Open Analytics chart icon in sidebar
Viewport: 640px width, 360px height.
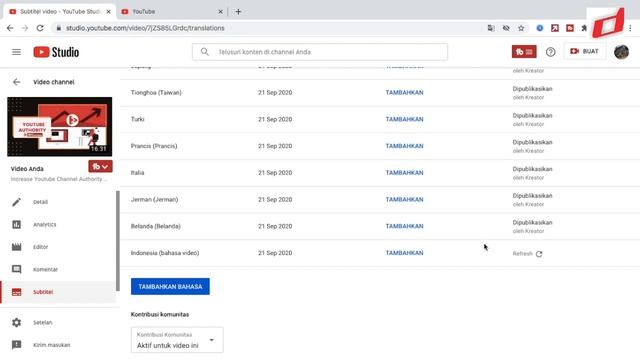(x=16, y=224)
